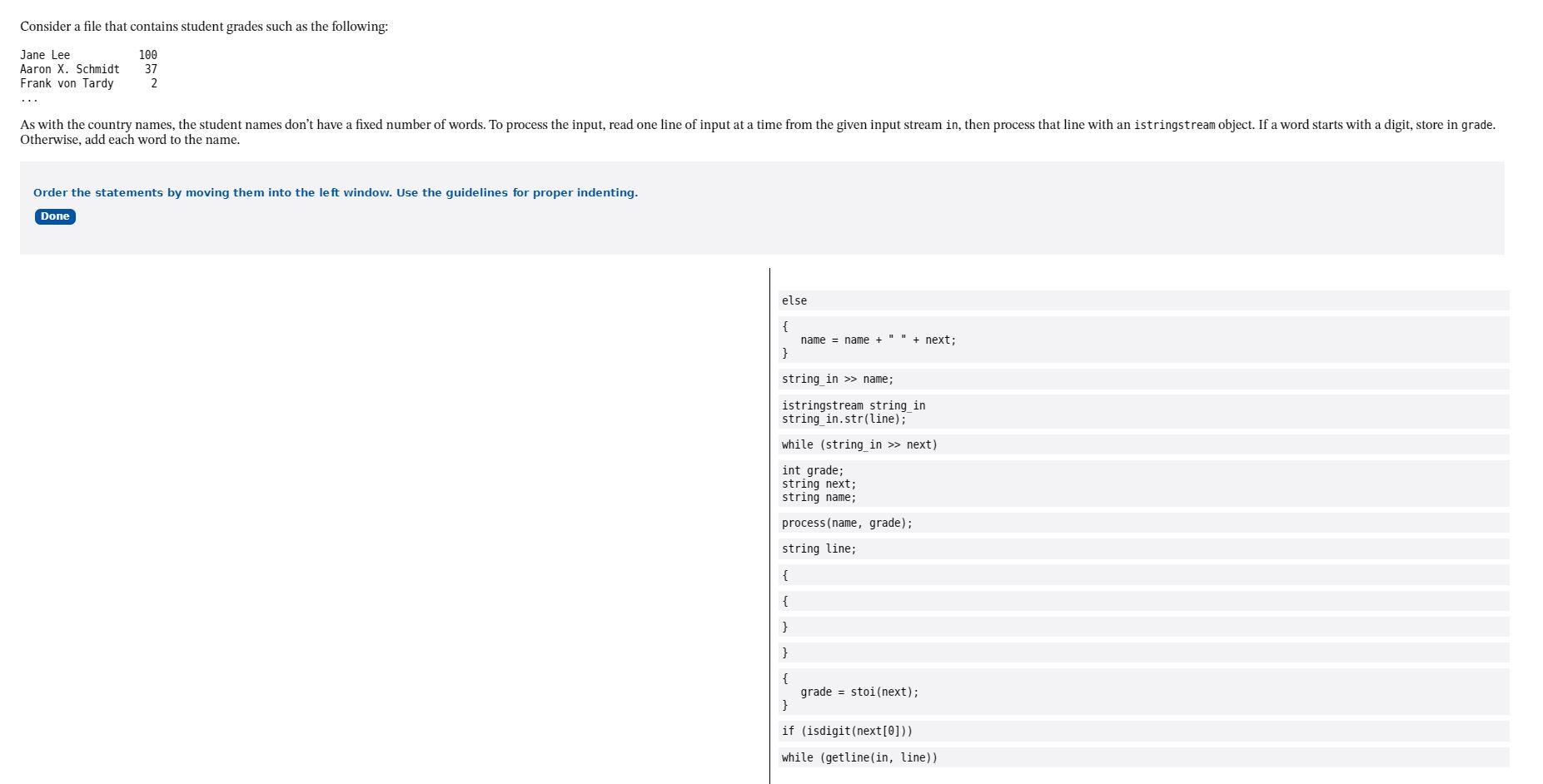Click the Done button
This screenshot has width=1543, height=784.
coord(54,216)
